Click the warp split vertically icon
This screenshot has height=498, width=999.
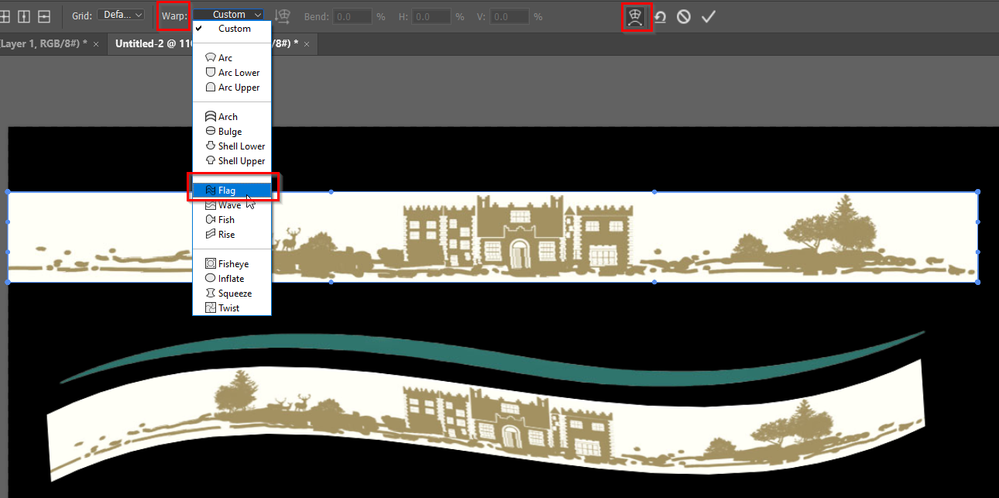tap(24, 17)
